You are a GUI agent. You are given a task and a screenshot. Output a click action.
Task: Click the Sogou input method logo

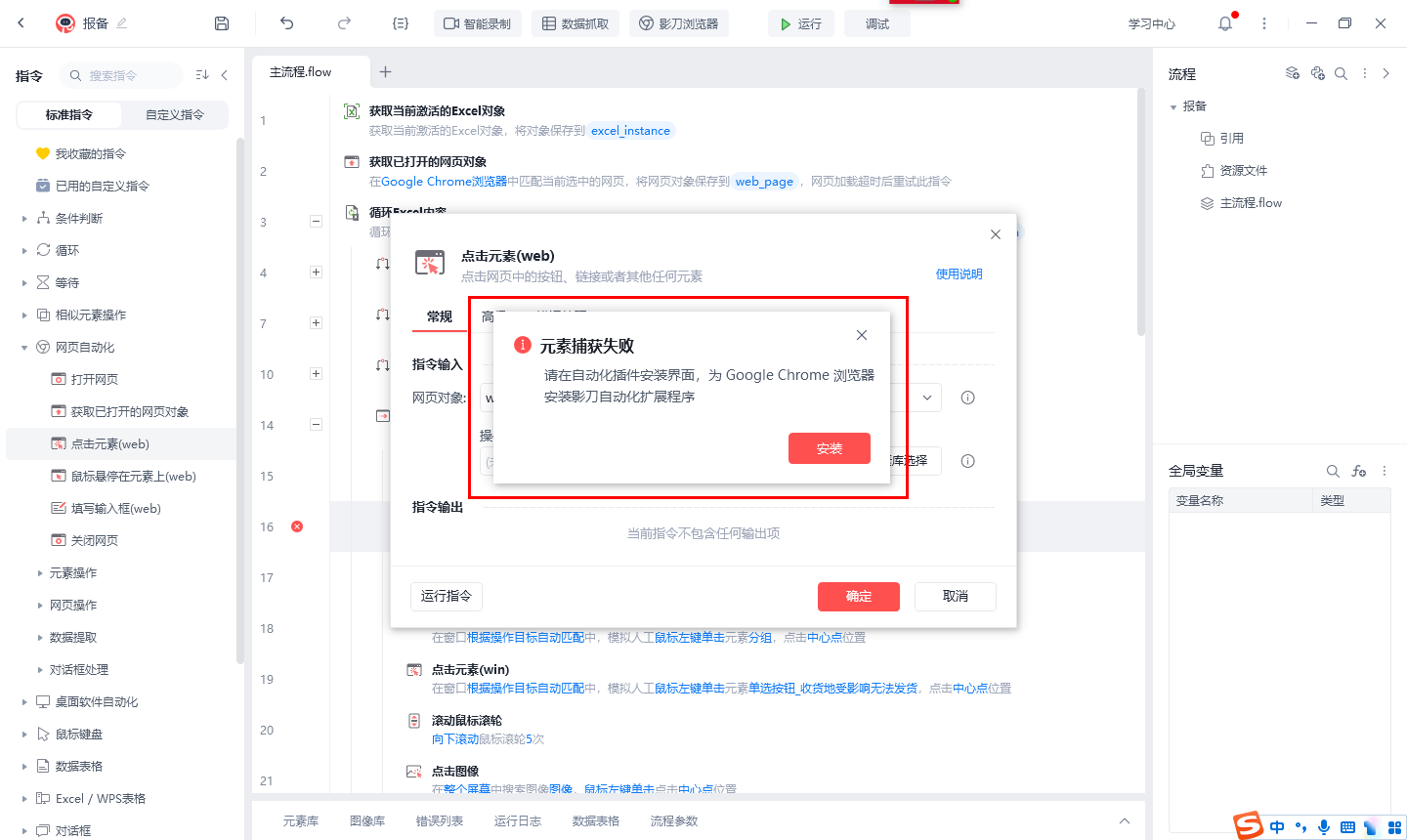point(1248,825)
